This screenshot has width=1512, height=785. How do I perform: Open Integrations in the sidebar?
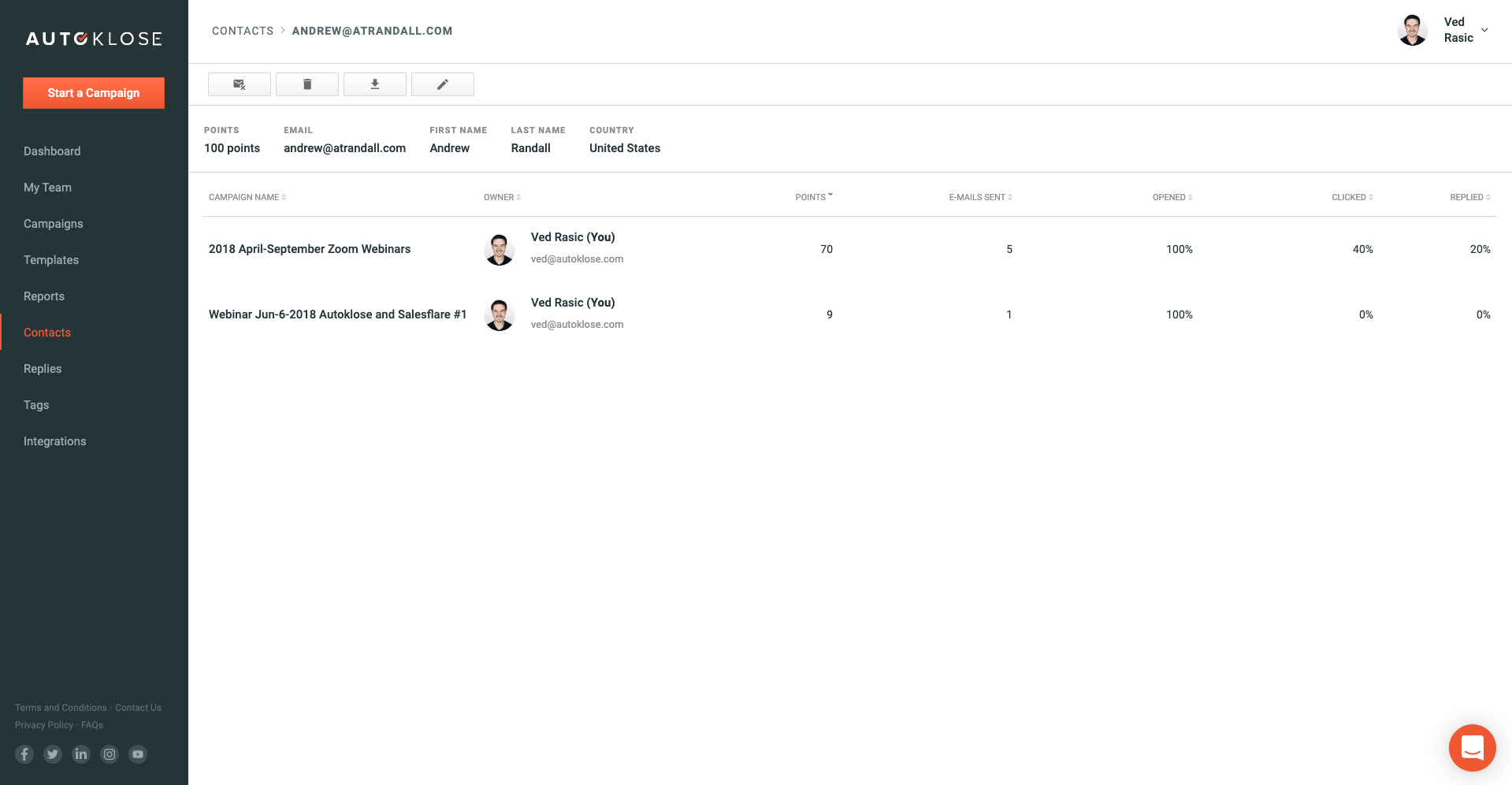pos(55,441)
